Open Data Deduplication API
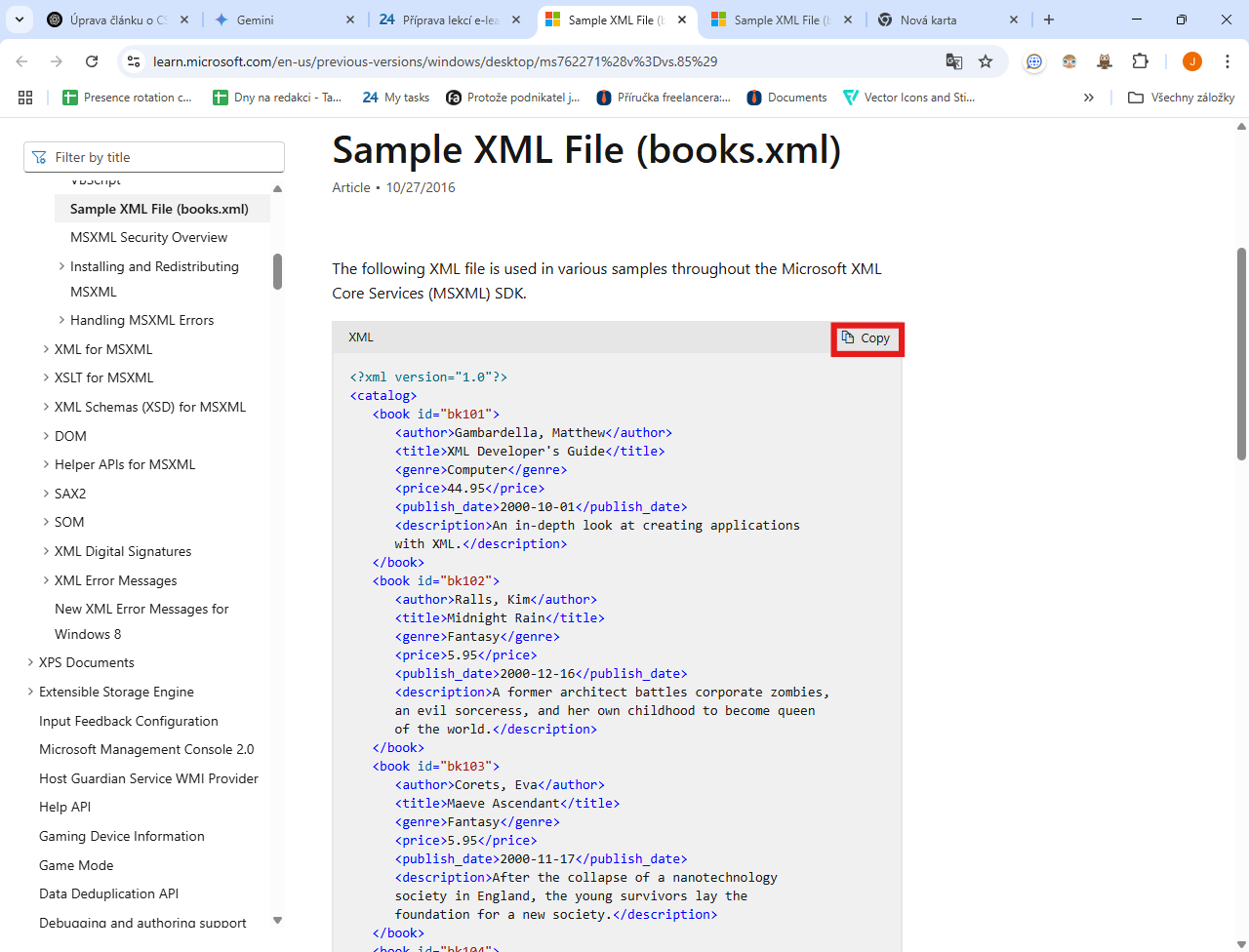The width and height of the screenshot is (1249, 952). 108,893
